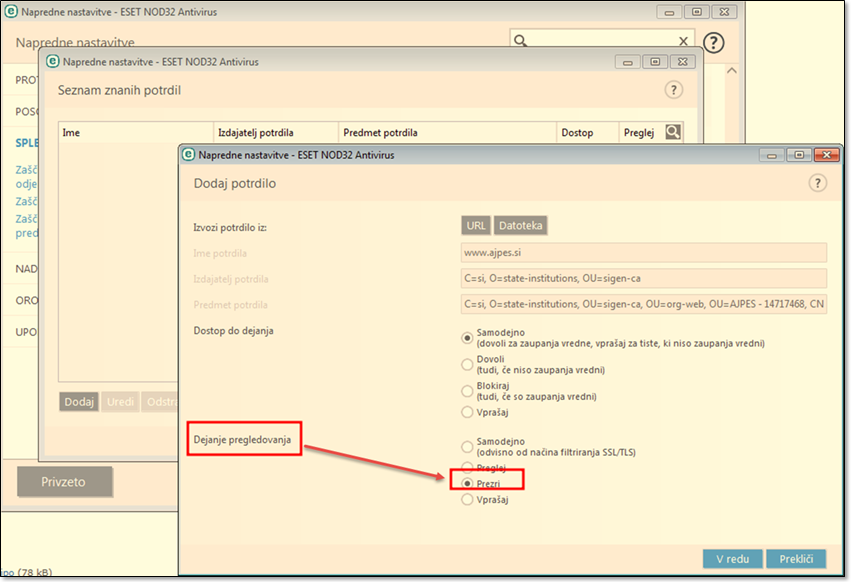851x582 pixels.
Task: Click the ESET logo in the Seznam znanih potrdil title bar
Action: coord(53,61)
